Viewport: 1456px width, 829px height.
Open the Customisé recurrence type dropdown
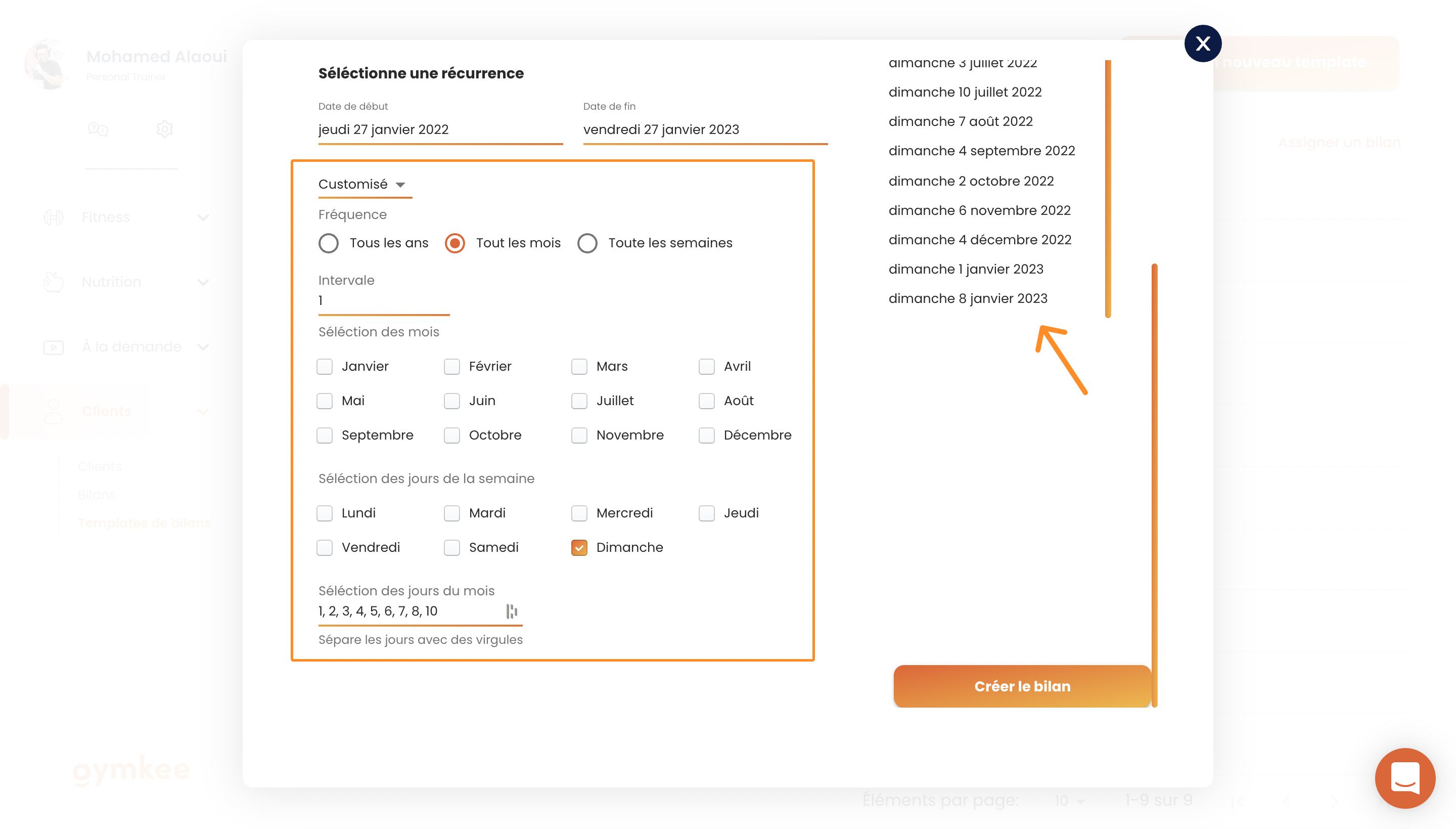click(365, 185)
